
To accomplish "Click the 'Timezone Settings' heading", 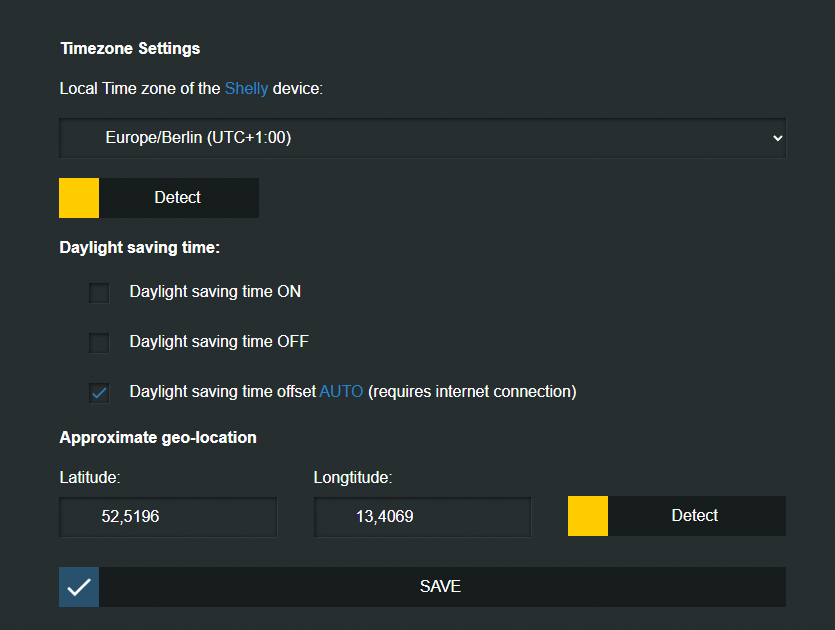I will pyautogui.click(x=130, y=48).
